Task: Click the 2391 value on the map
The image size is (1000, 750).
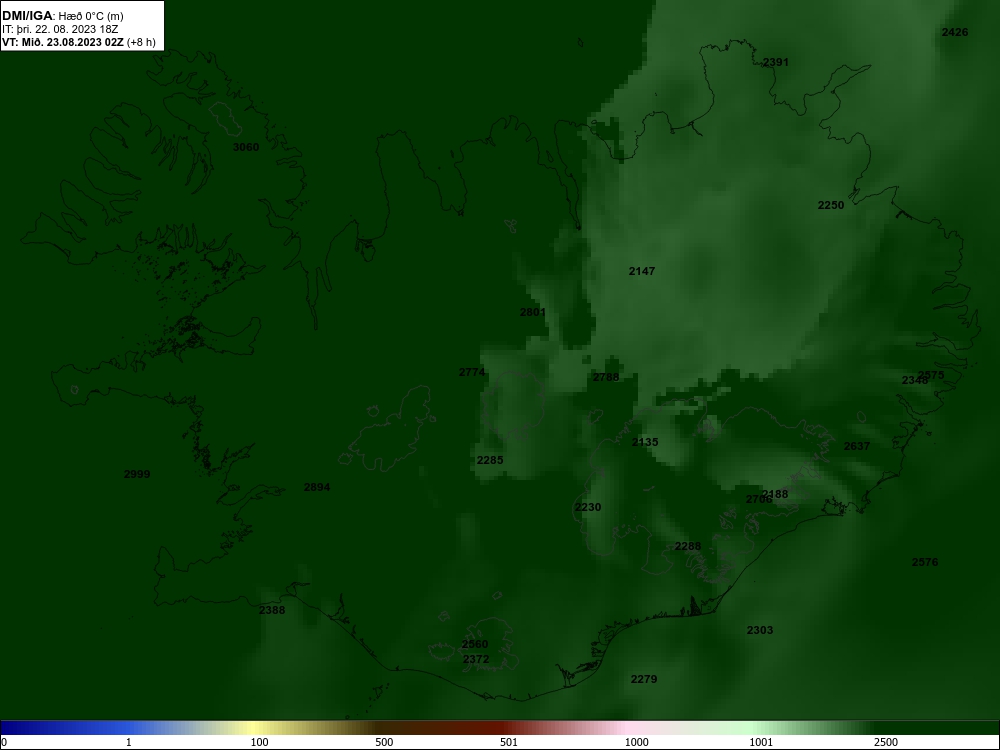Action: click(x=776, y=62)
